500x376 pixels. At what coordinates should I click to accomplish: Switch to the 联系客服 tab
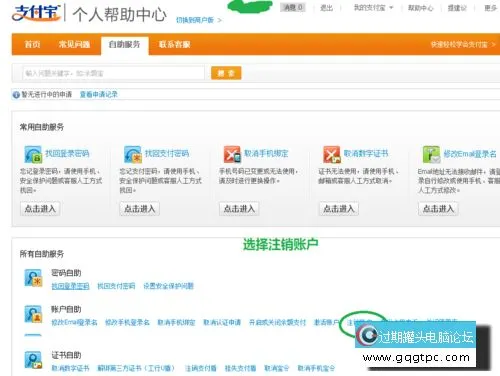click(x=174, y=44)
